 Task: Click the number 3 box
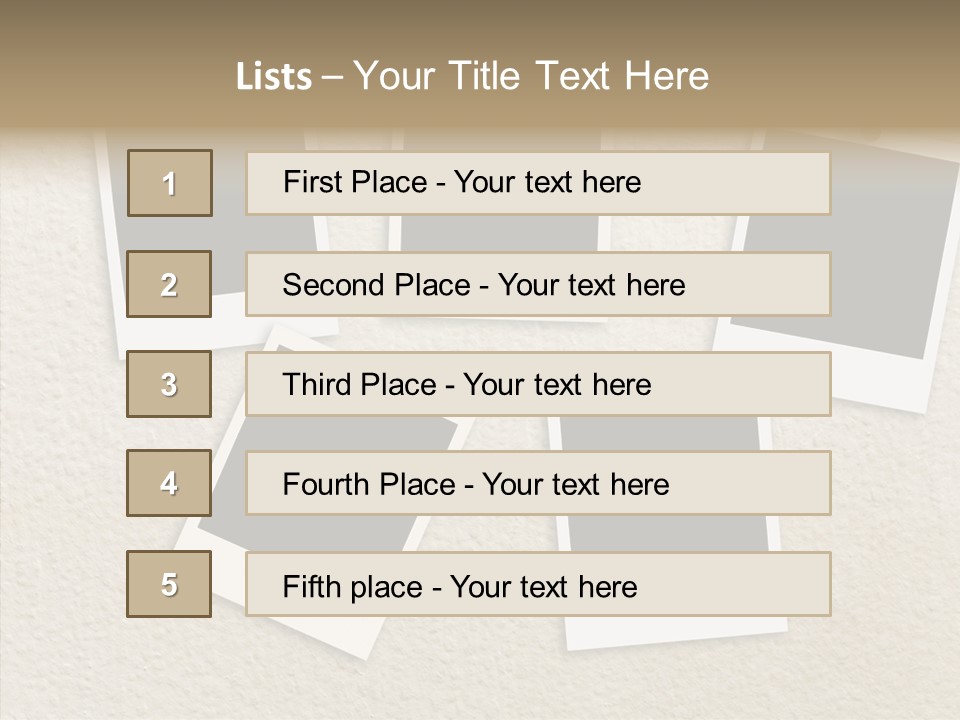169,384
